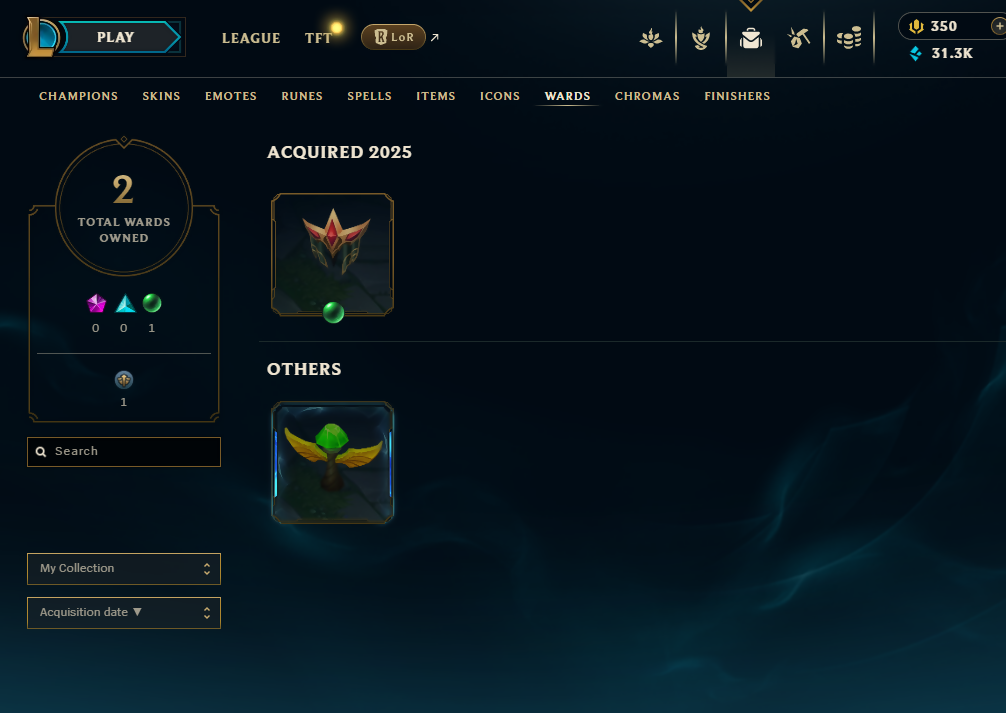1006x713 pixels.
Task: Click the ward Search field
Action: [124, 452]
